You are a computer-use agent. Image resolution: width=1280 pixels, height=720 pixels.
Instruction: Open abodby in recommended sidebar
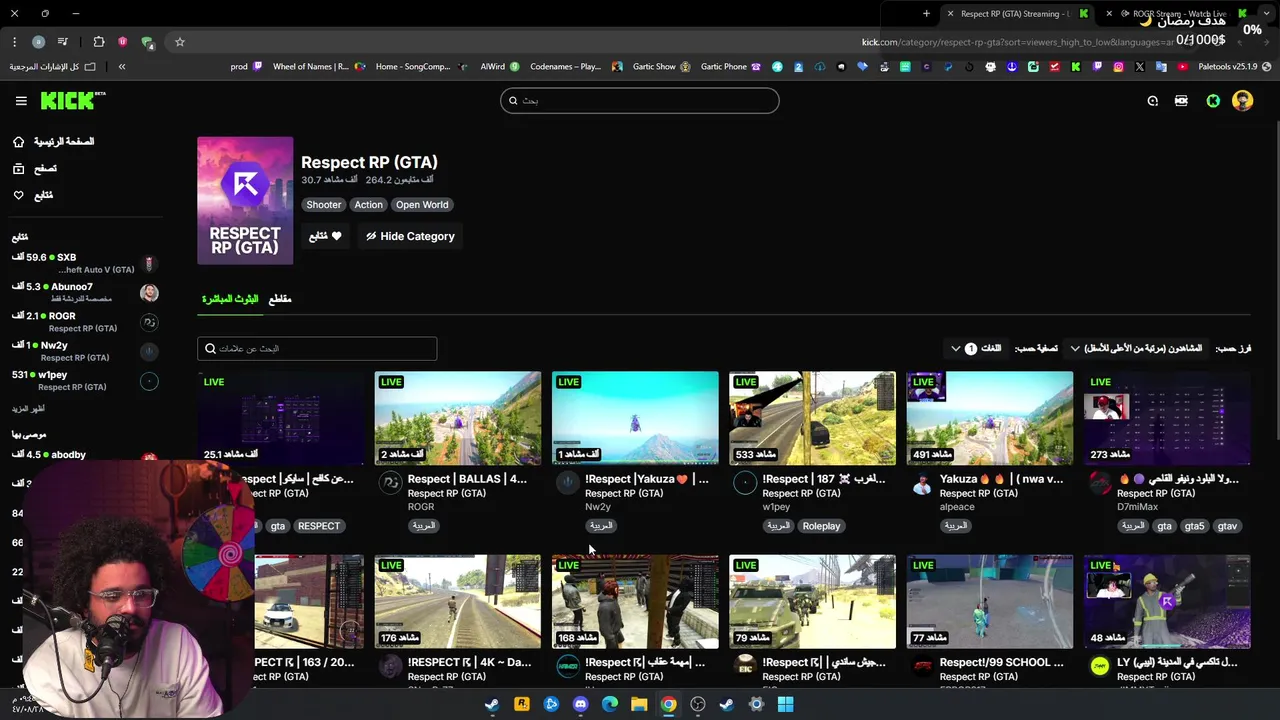click(84, 455)
